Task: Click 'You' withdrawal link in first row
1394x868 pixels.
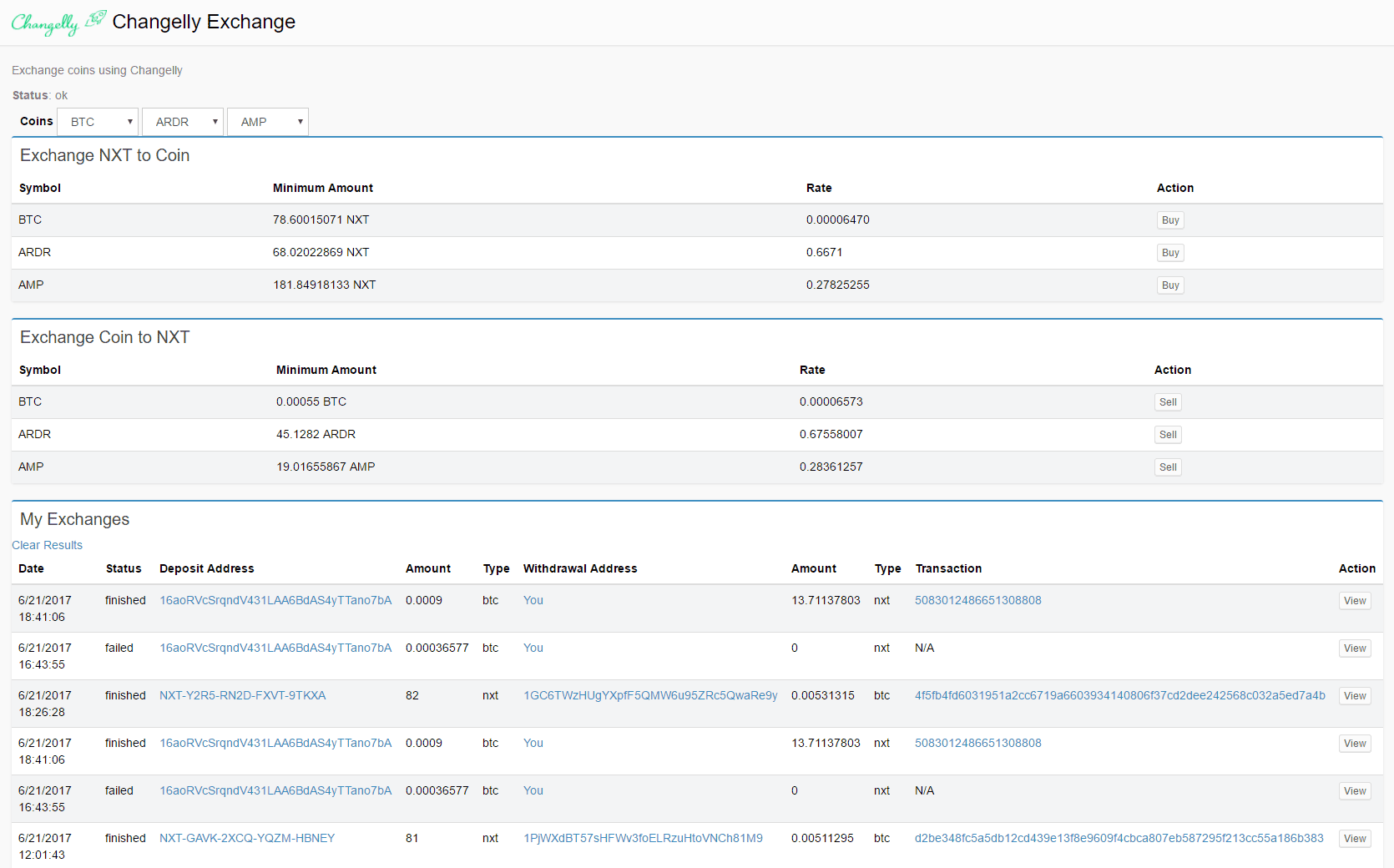Action: click(x=533, y=600)
